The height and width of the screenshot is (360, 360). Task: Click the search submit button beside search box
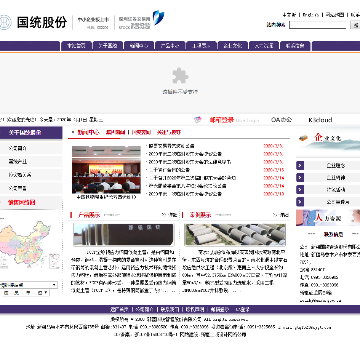[x=355, y=25]
